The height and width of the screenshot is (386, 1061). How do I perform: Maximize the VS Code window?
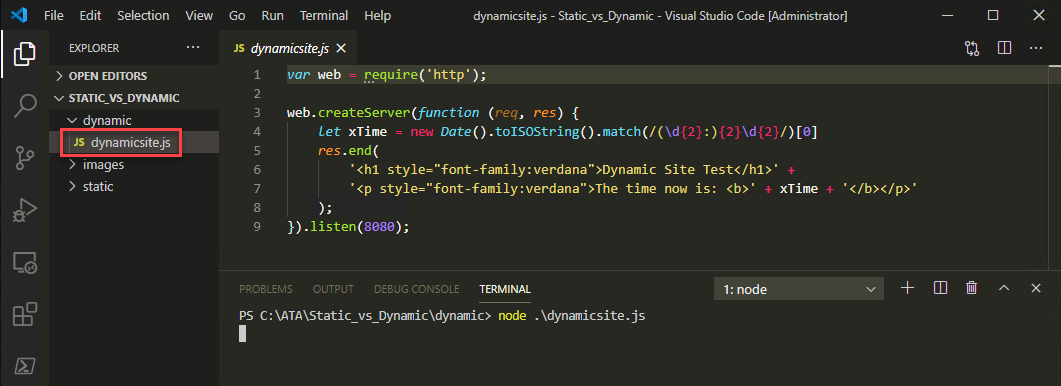(993, 15)
